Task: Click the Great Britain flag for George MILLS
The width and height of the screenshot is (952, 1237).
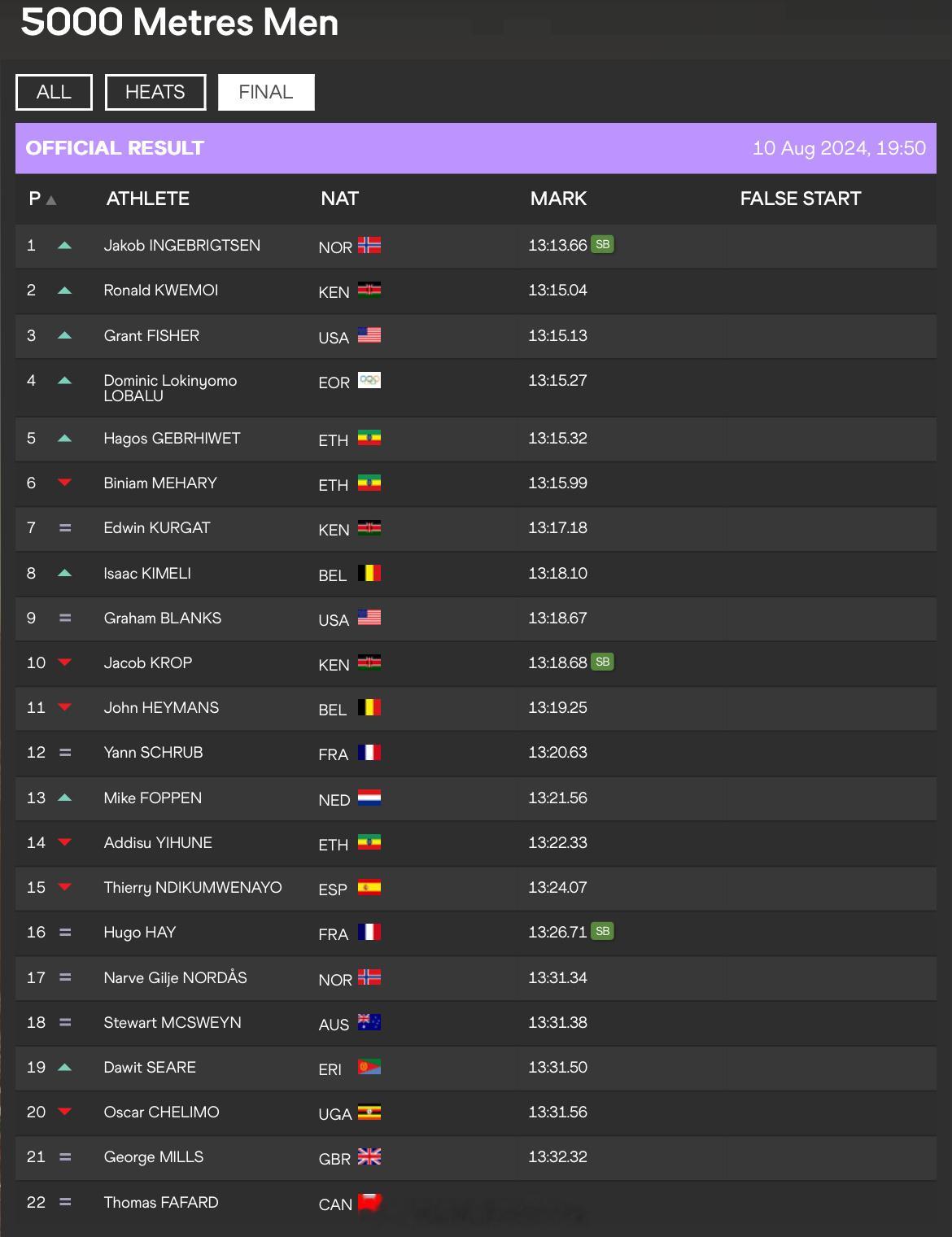Action: point(369,1156)
